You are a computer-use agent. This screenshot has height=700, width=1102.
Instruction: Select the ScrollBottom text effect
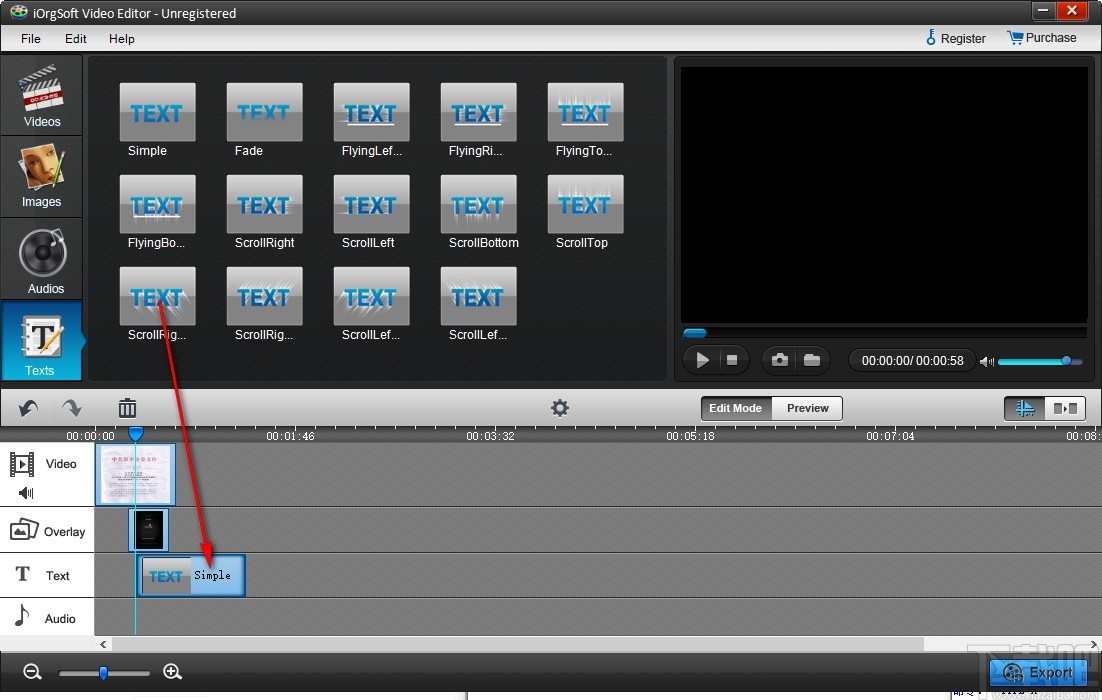click(478, 204)
